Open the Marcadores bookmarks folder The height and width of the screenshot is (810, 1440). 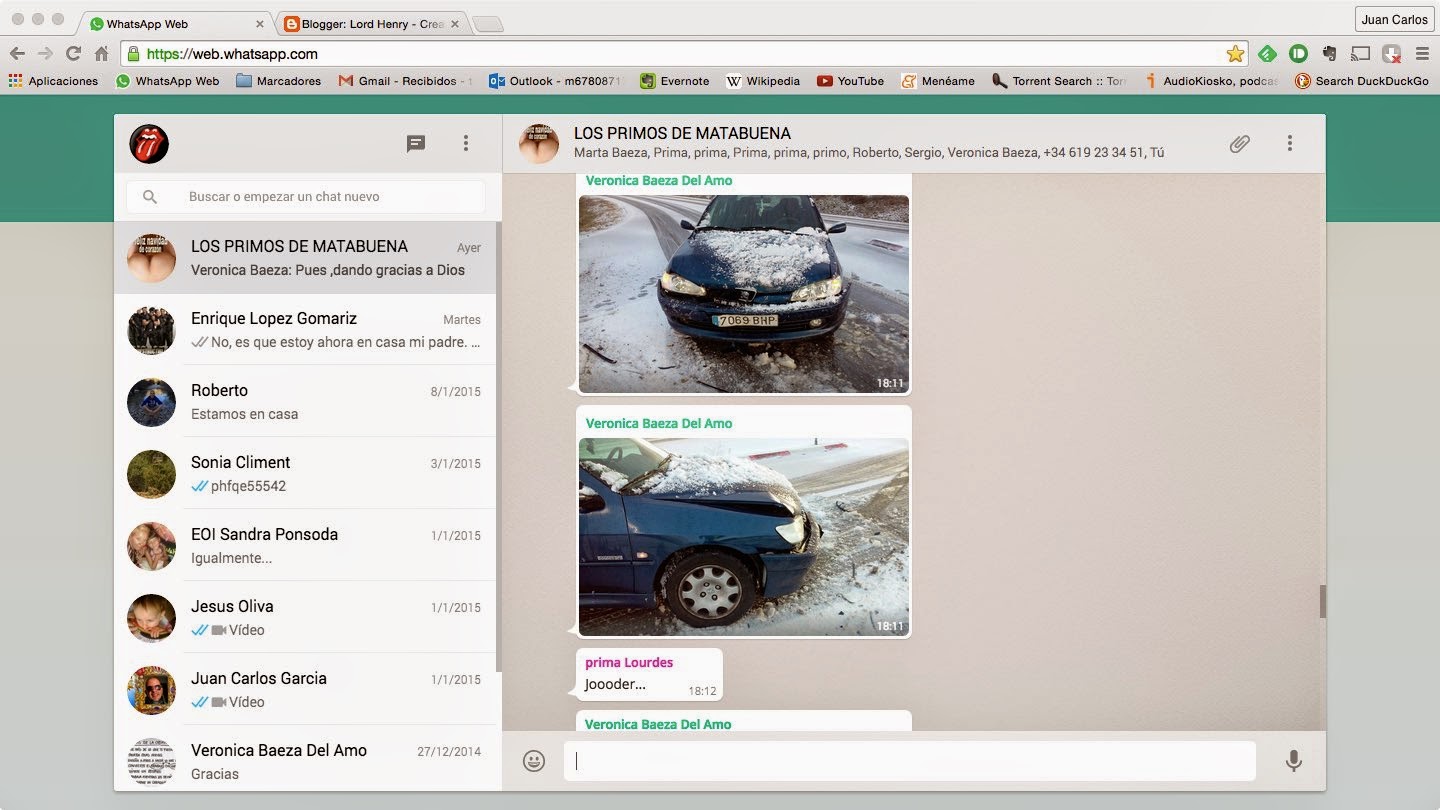[x=278, y=81]
